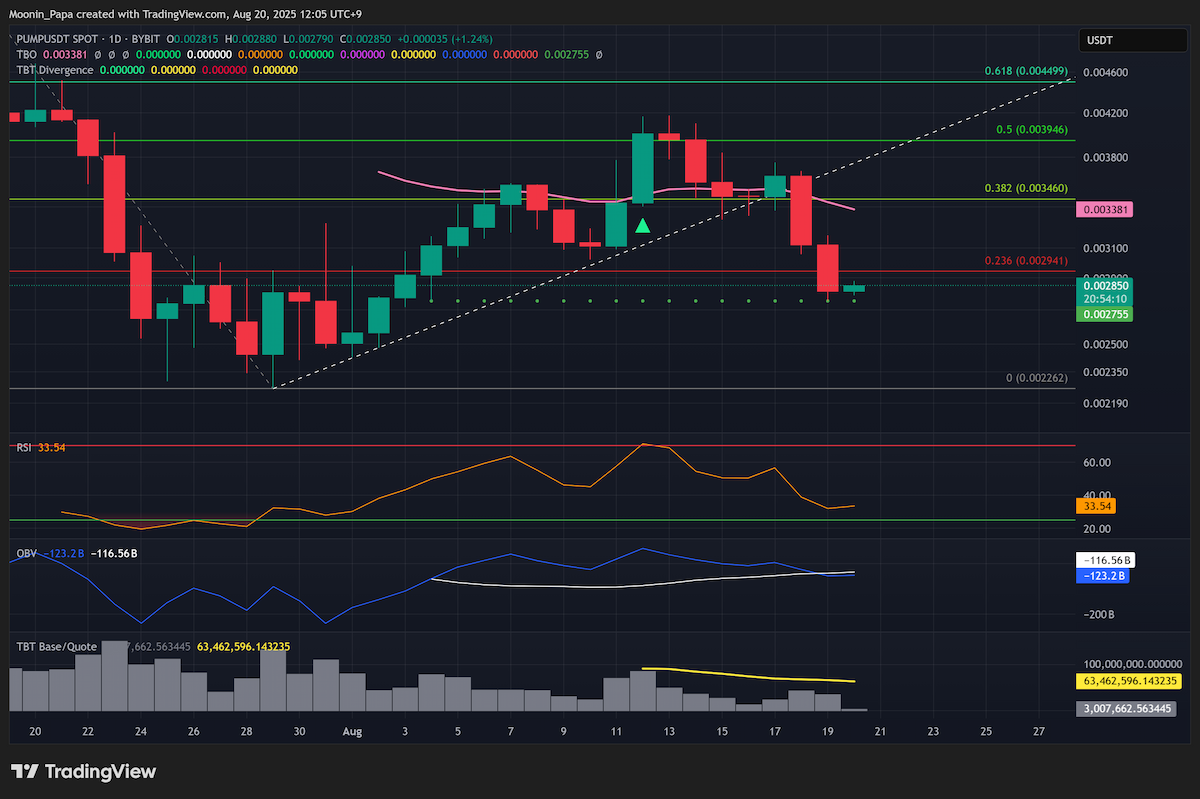This screenshot has width=1200, height=799.
Task: Select the TBT Divergence indicator label
Action: click(x=55, y=70)
